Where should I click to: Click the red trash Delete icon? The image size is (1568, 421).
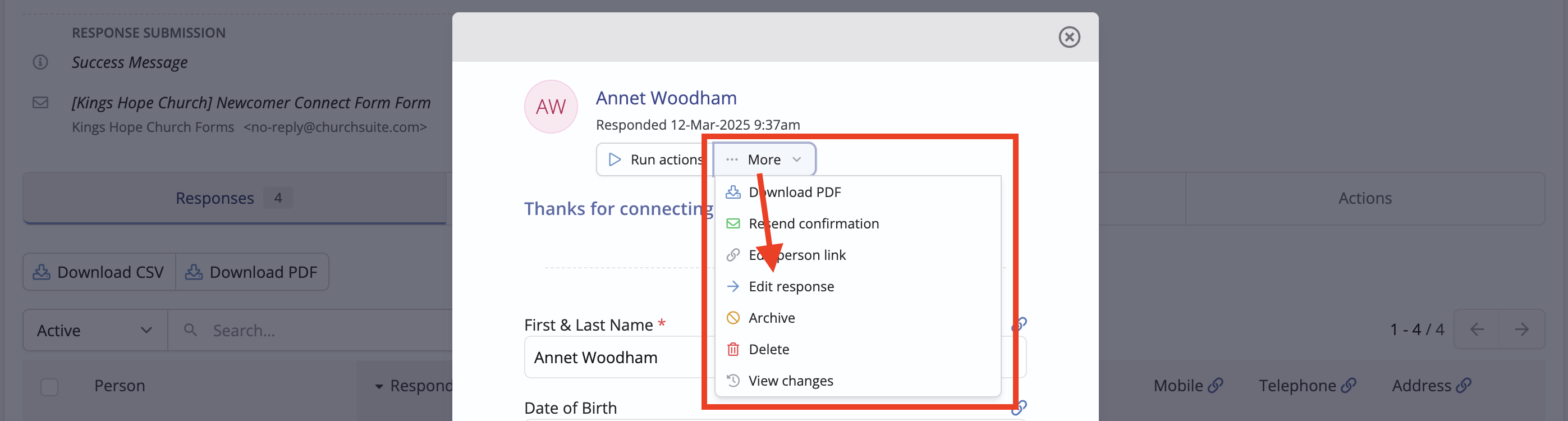[733, 350]
